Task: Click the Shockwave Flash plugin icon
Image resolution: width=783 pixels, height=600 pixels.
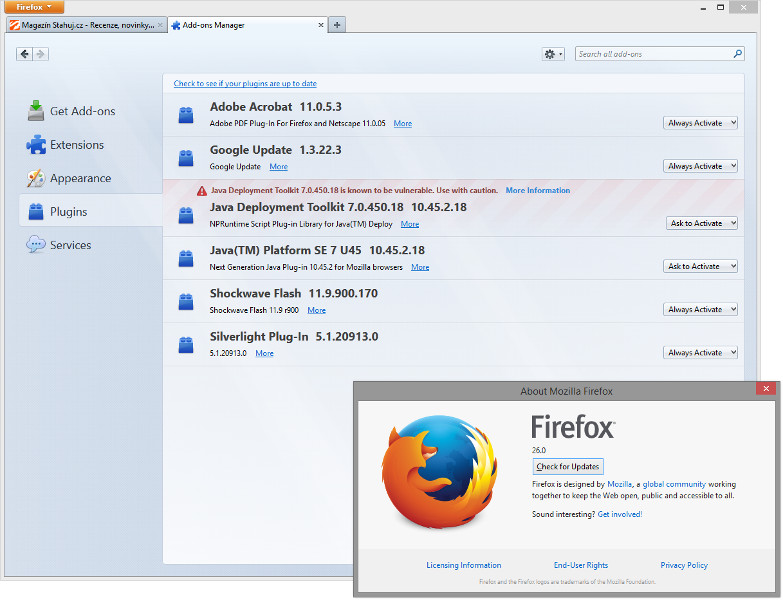Action: point(186,302)
